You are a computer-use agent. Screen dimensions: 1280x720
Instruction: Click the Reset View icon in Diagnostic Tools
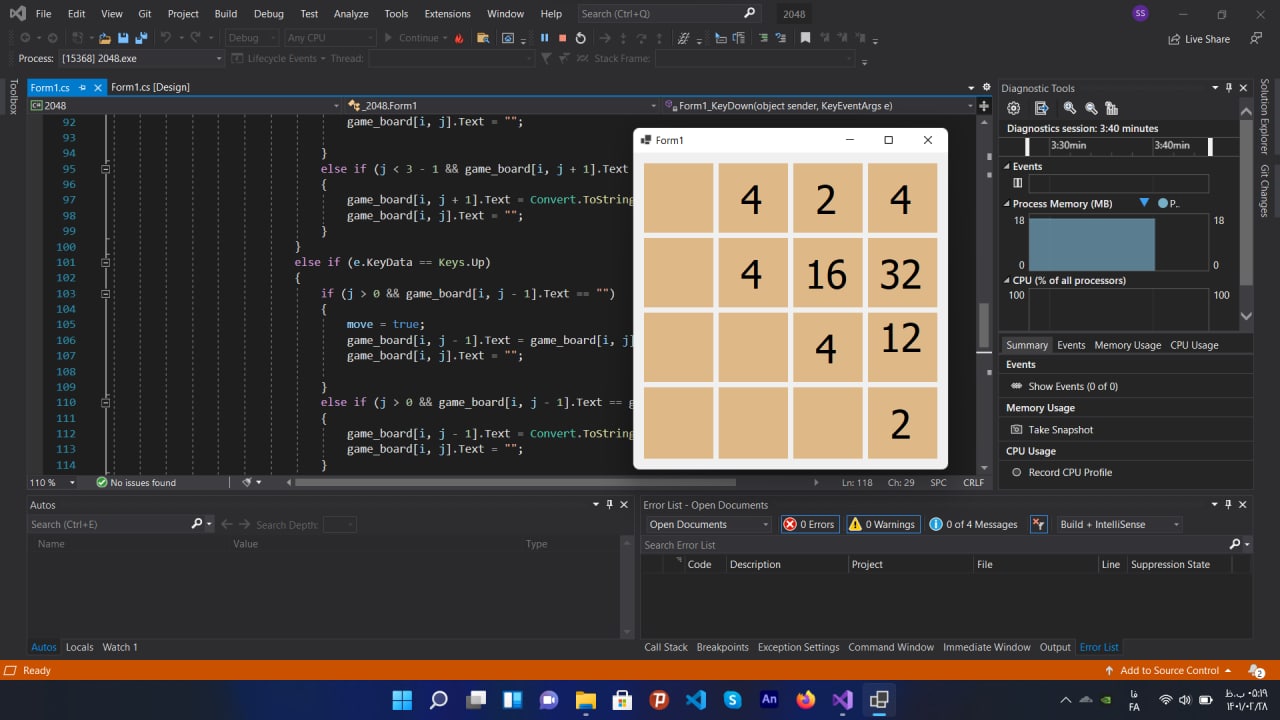[x=1112, y=108]
